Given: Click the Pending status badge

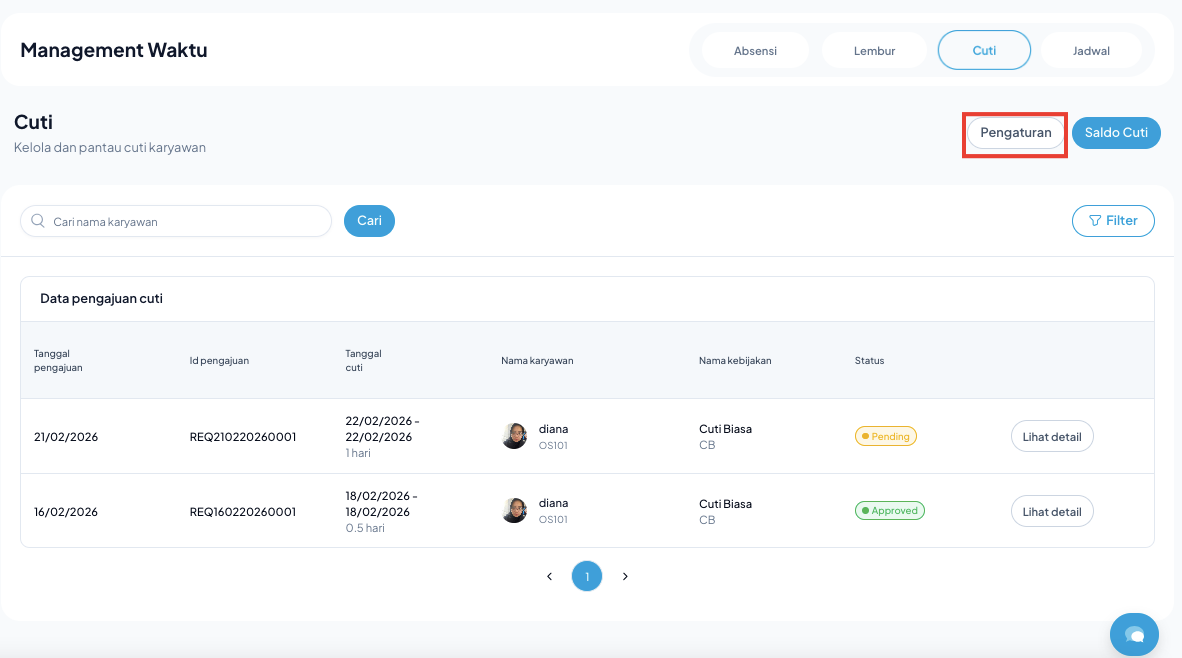Looking at the screenshot, I should click(885, 437).
